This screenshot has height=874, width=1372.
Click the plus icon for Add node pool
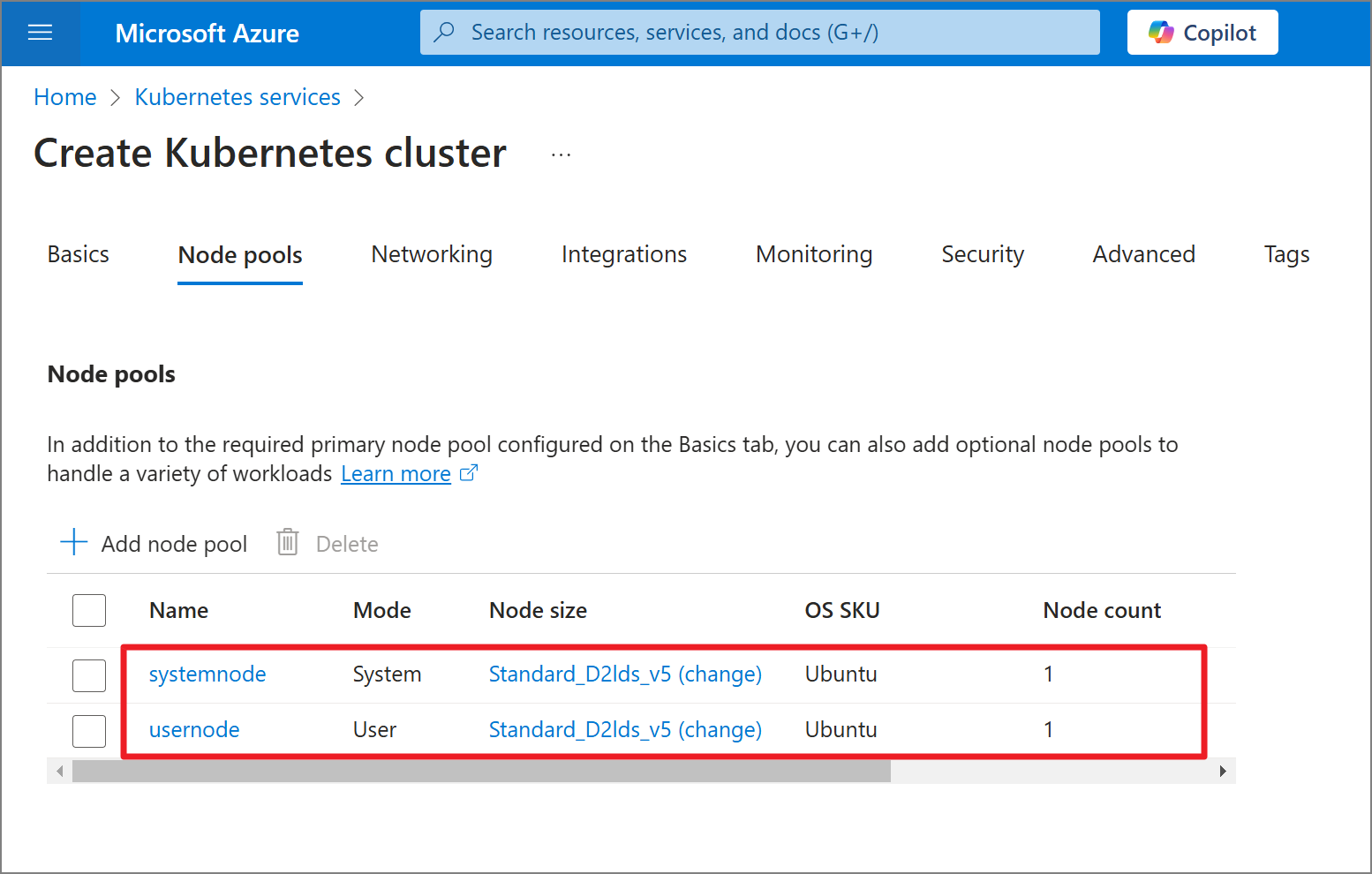[74, 542]
